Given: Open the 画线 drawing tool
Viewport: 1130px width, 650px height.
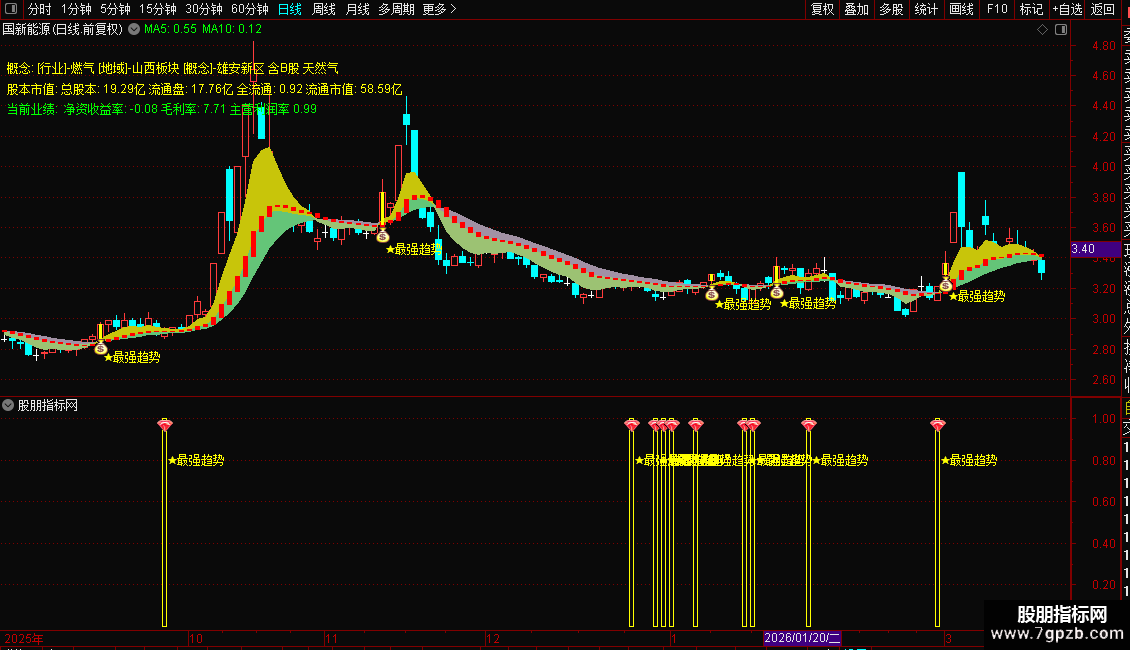Looking at the screenshot, I should click(961, 9).
